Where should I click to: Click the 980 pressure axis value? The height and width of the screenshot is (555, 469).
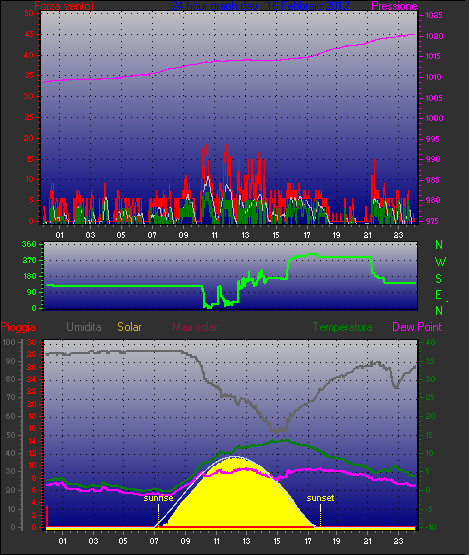click(433, 200)
